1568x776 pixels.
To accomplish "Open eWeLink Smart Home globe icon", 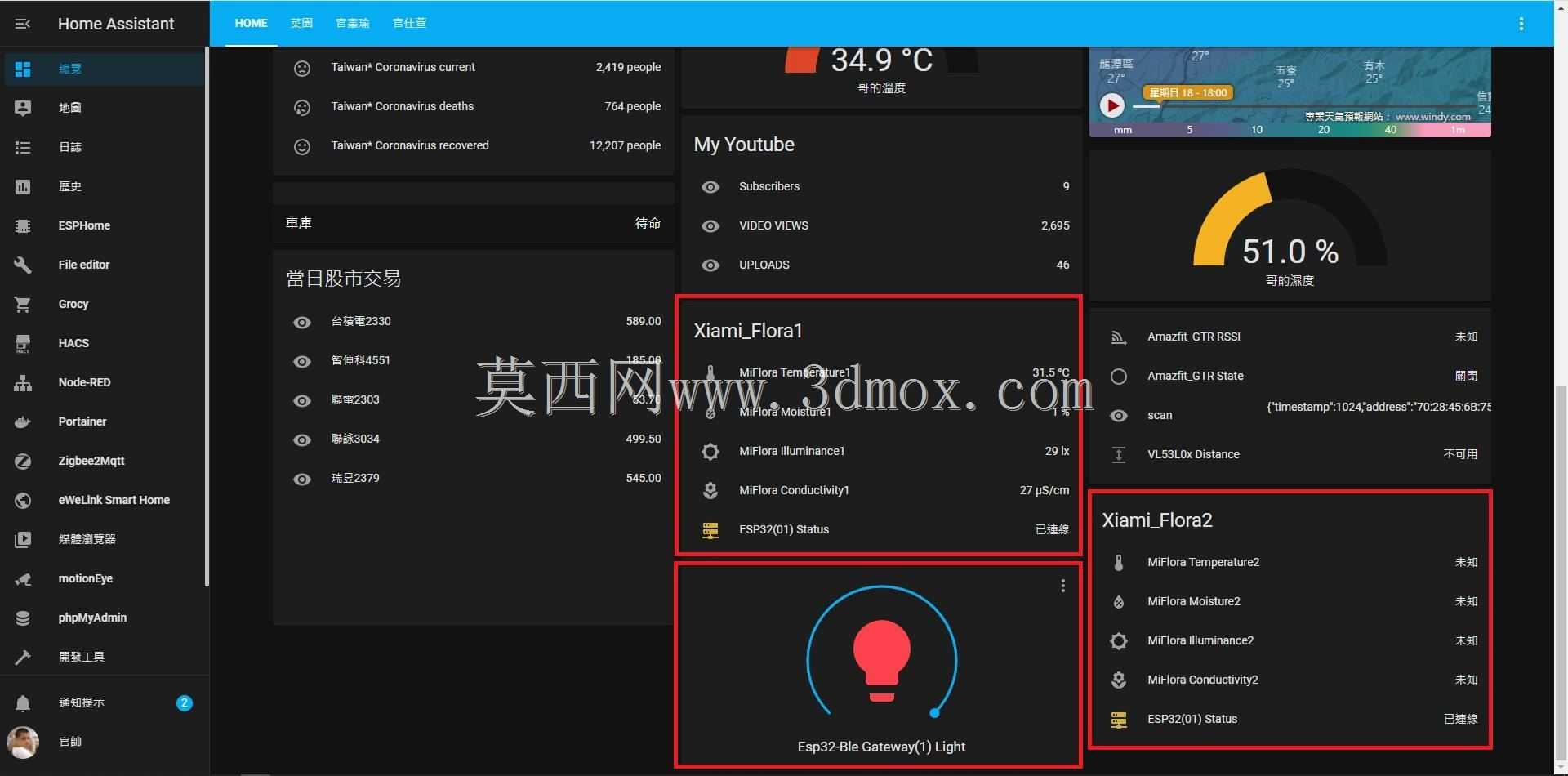I will (23, 500).
